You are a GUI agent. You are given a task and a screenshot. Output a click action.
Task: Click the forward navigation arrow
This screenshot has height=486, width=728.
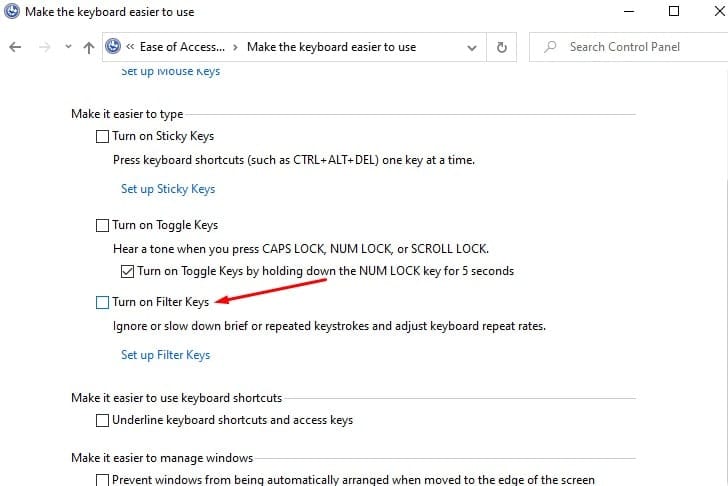click(45, 47)
